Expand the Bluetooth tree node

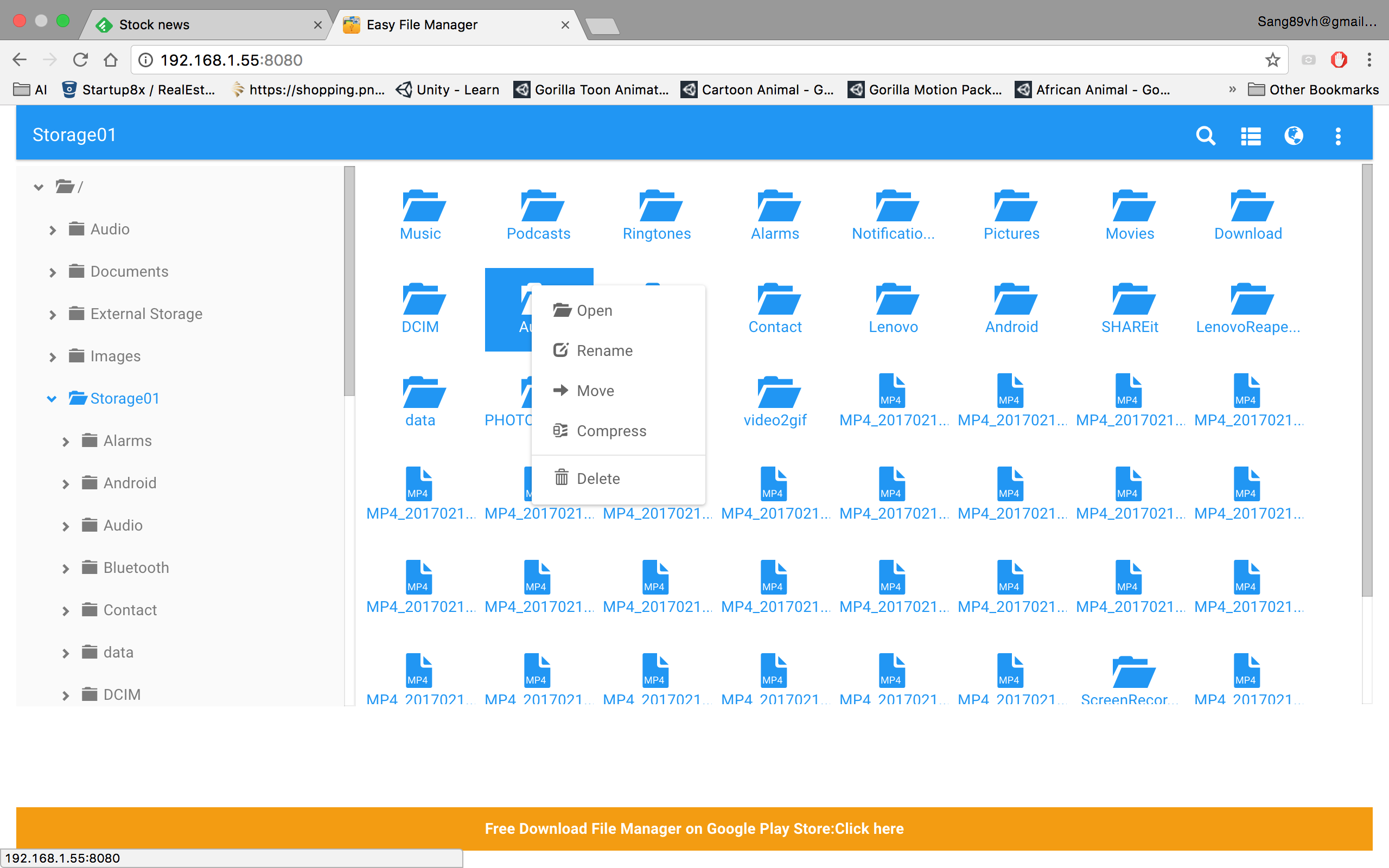click(x=65, y=568)
